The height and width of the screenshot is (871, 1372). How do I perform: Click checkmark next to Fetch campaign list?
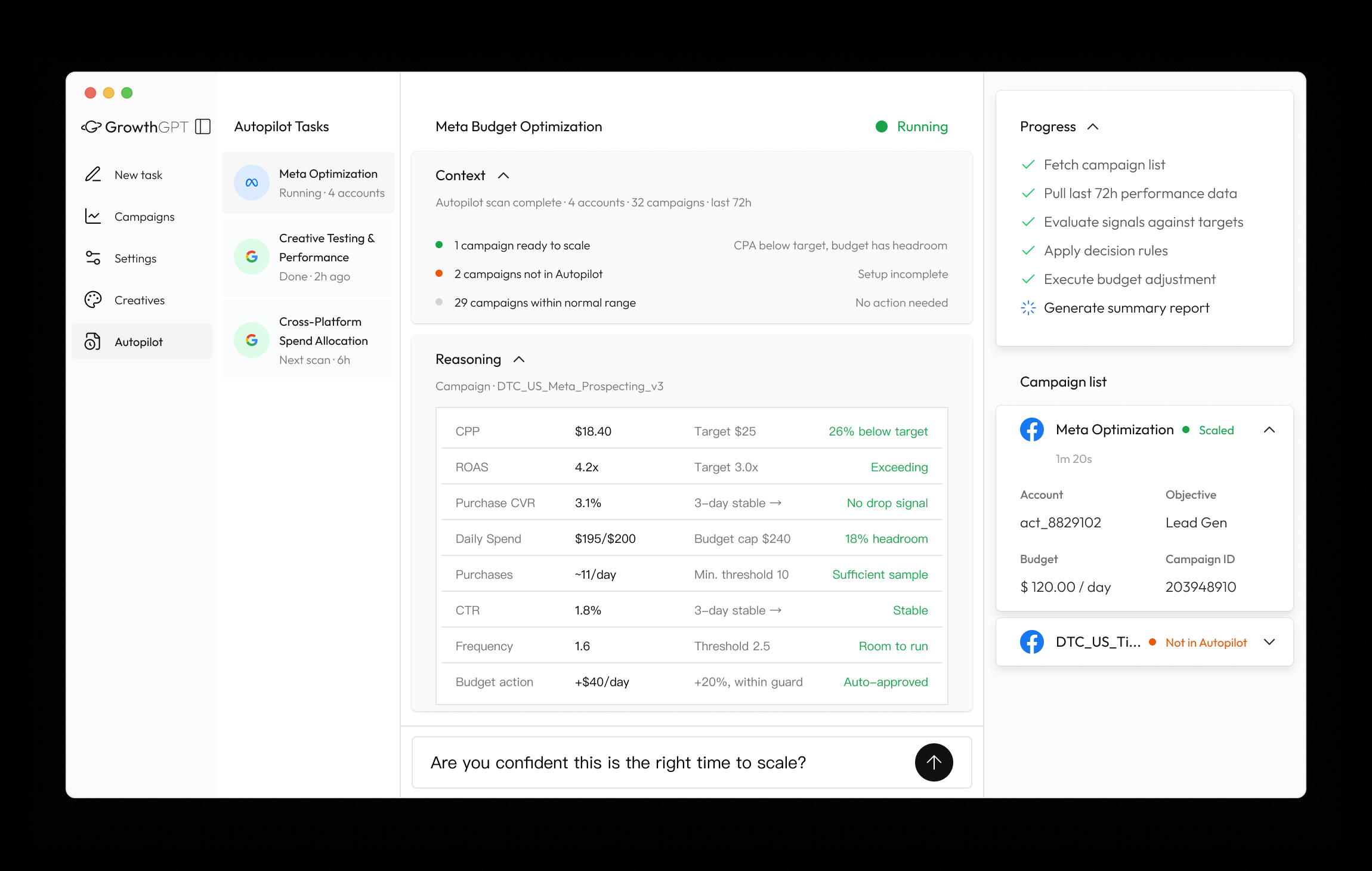click(x=1028, y=165)
